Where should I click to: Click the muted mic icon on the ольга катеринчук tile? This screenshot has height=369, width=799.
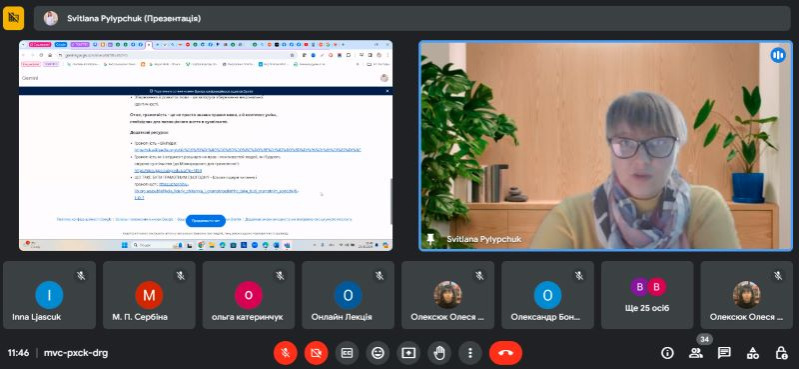pos(280,276)
